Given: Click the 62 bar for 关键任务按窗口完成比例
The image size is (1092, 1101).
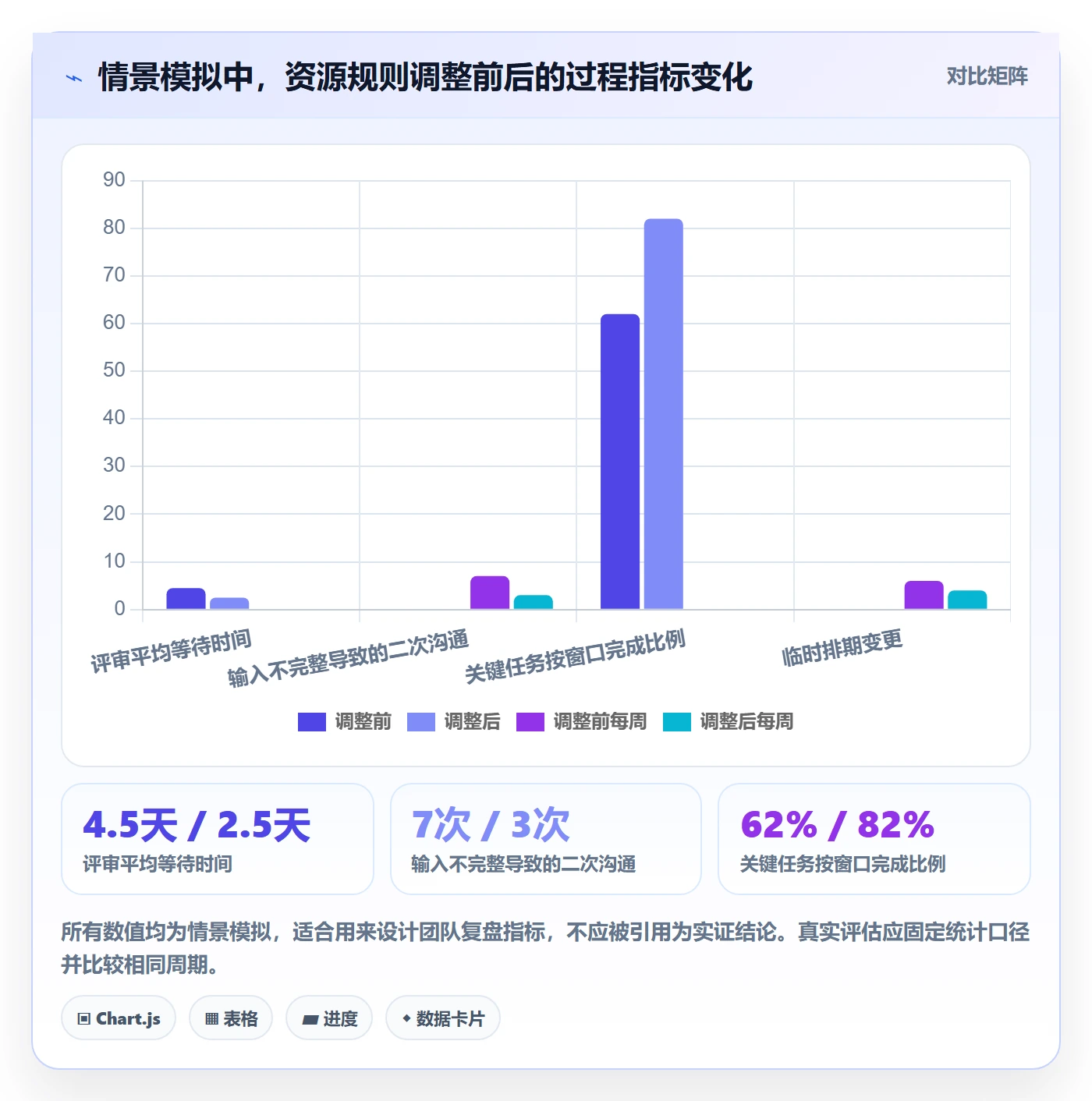Looking at the screenshot, I should 620,462.
